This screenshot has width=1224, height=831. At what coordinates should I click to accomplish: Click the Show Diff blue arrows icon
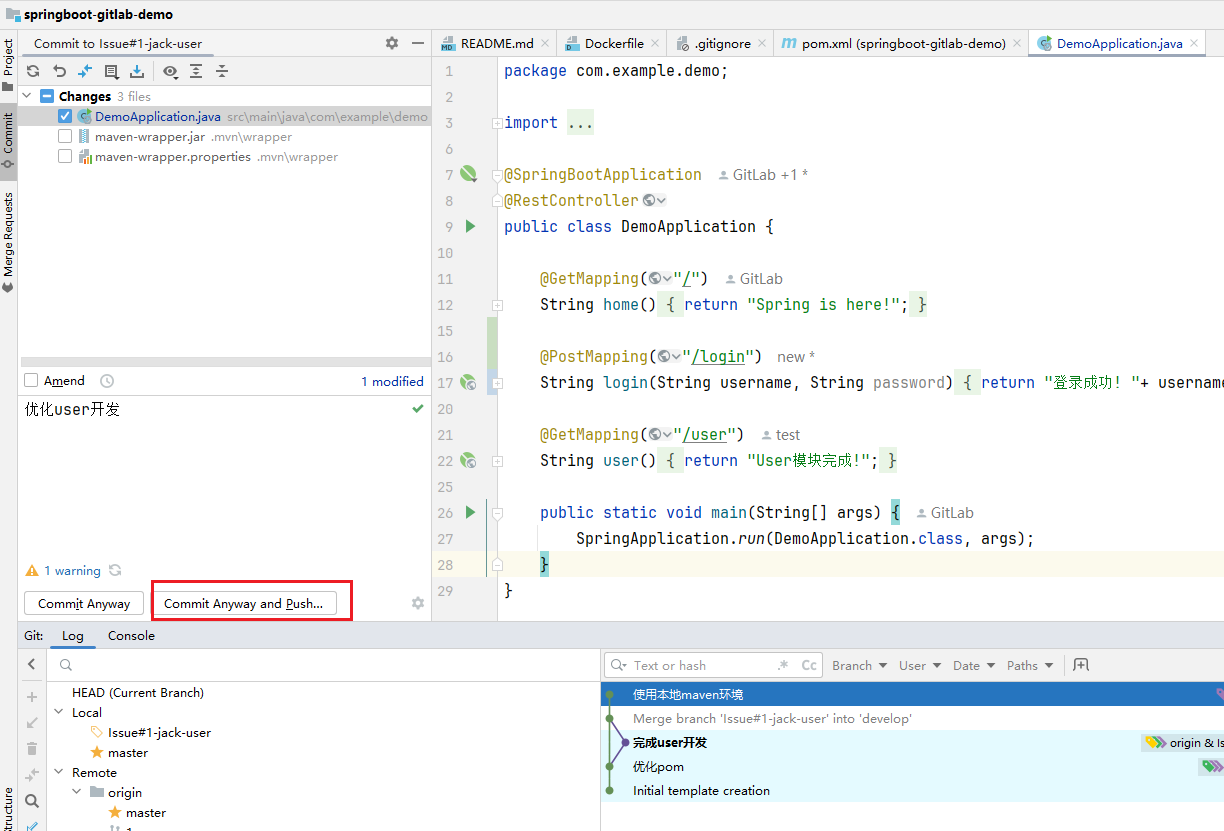[85, 71]
